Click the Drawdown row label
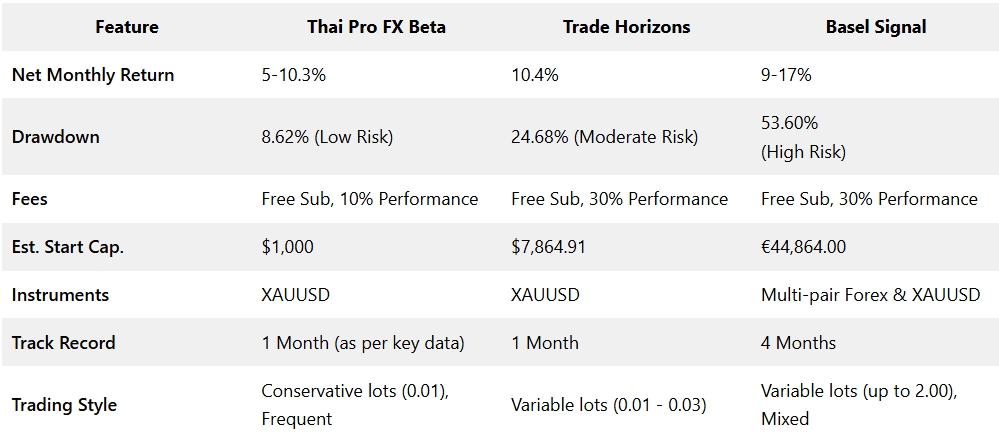The image size is (999, 442). [56, 137]
